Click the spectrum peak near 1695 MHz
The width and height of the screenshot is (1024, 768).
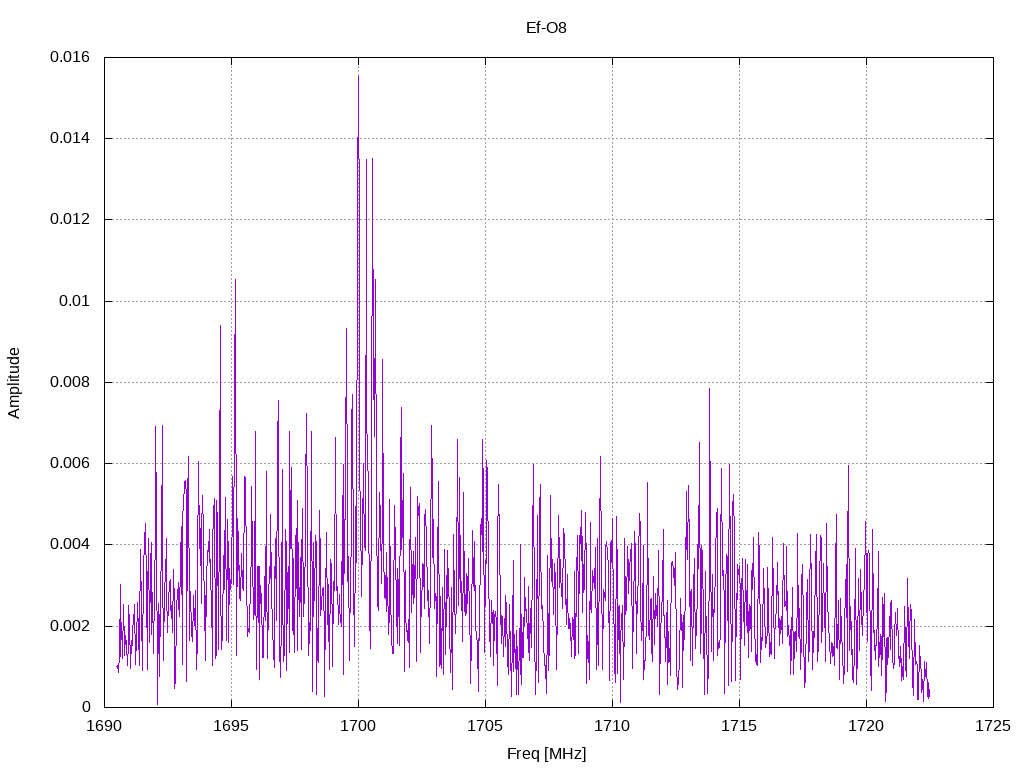235,280
